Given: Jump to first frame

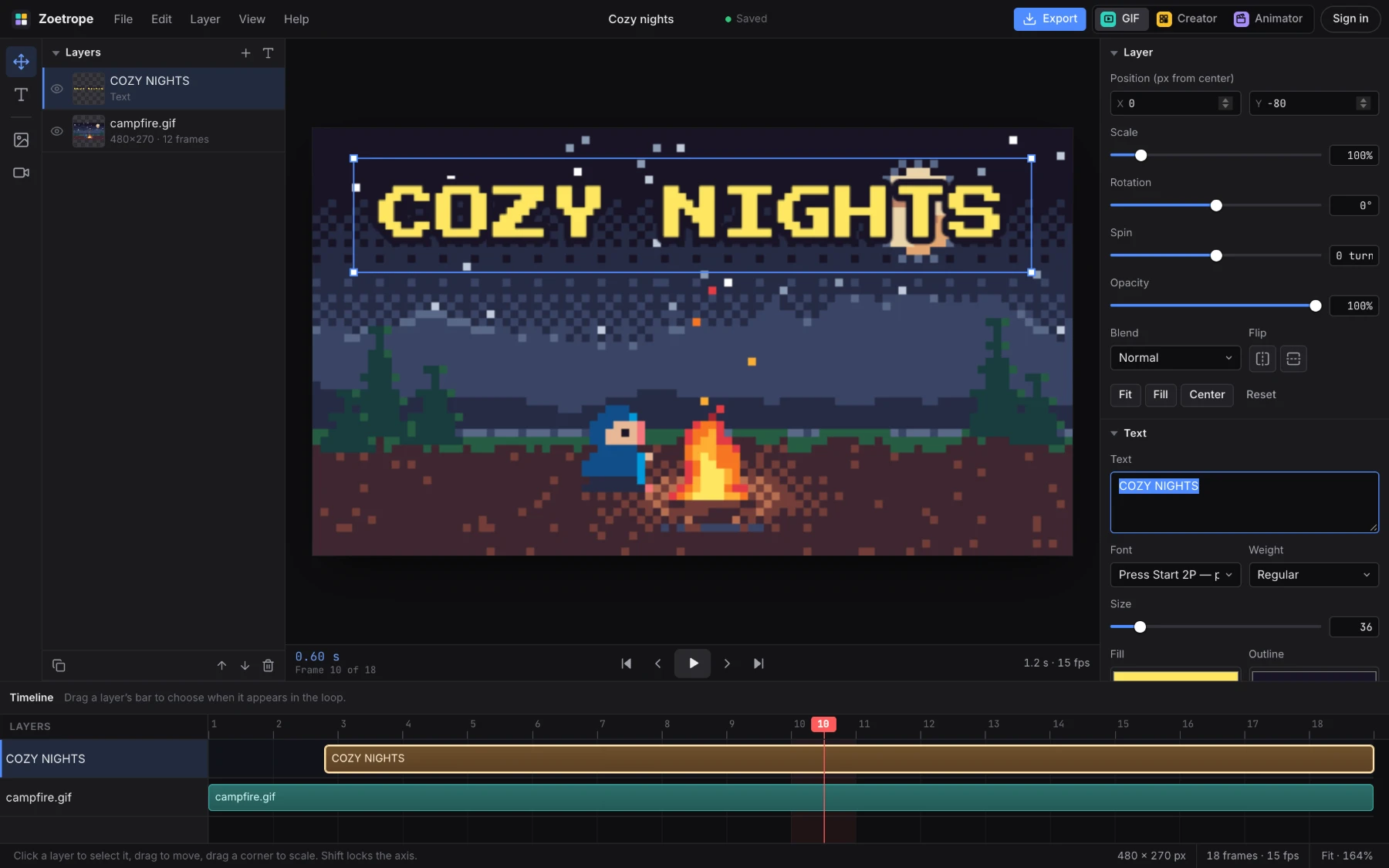Looking at the screenshot, I should (627, 664).
